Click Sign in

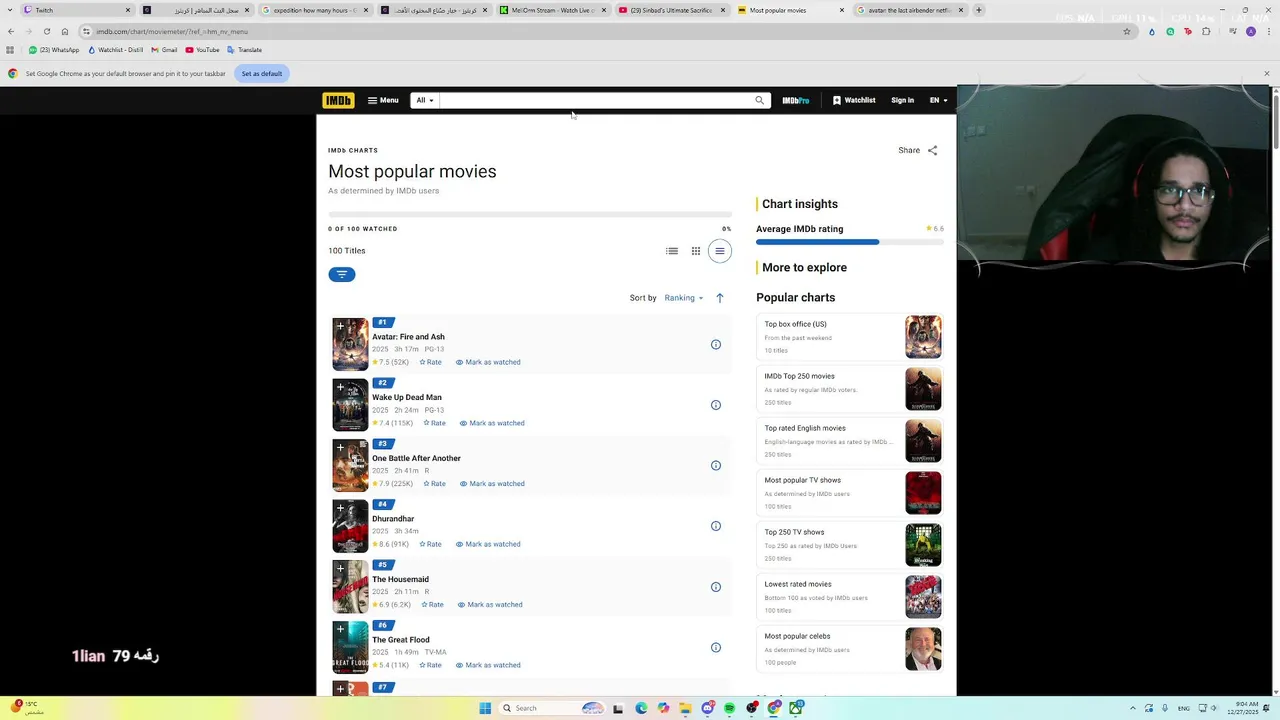[x=902, y=100]
